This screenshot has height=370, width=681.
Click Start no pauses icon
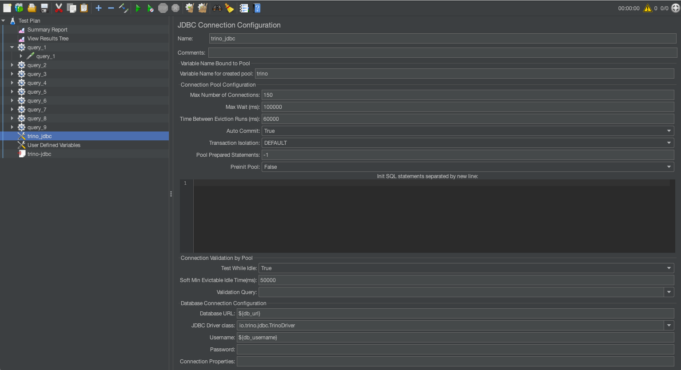[150, 8]
